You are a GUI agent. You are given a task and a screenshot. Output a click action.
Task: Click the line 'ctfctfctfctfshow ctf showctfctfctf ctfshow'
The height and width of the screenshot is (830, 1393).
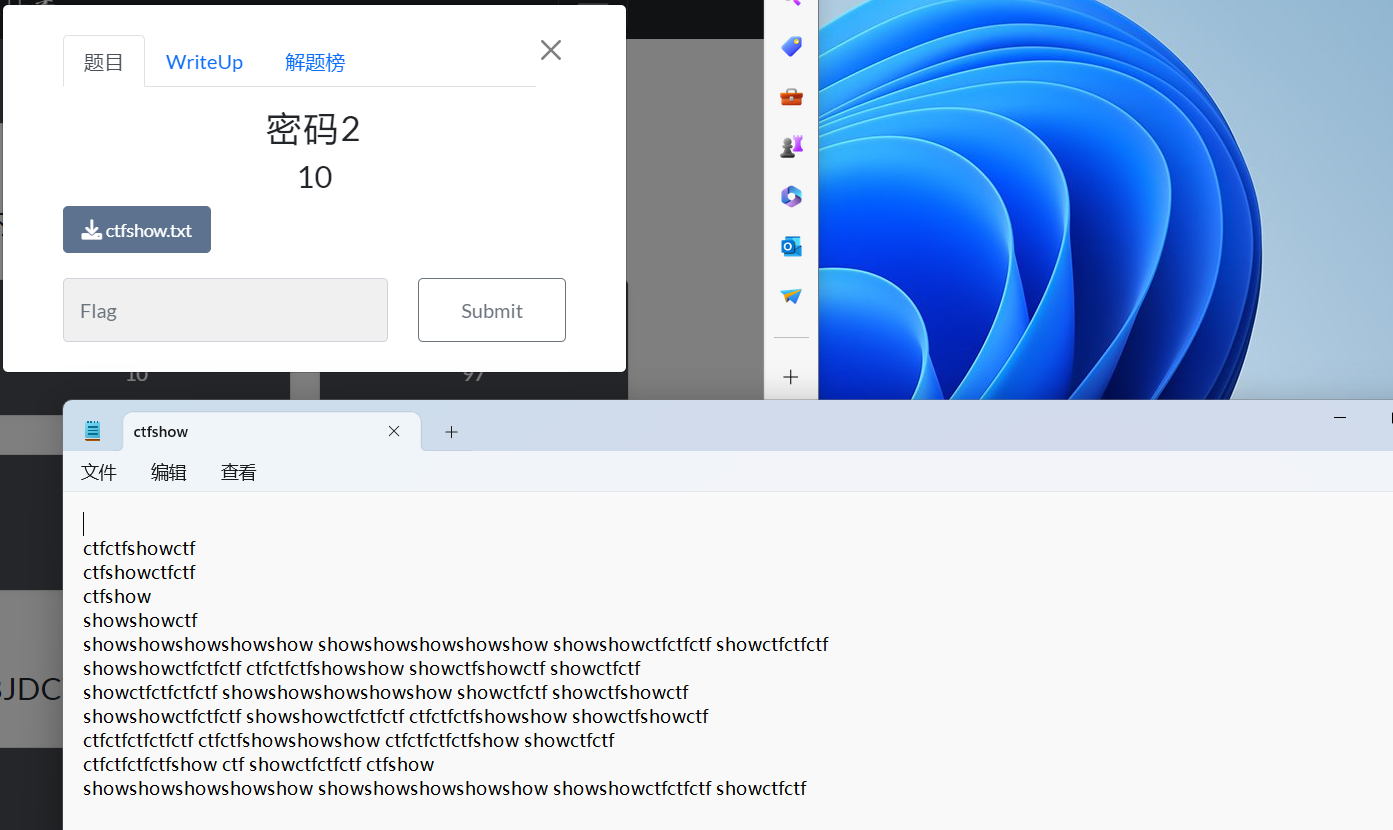[x=259, y=765]
